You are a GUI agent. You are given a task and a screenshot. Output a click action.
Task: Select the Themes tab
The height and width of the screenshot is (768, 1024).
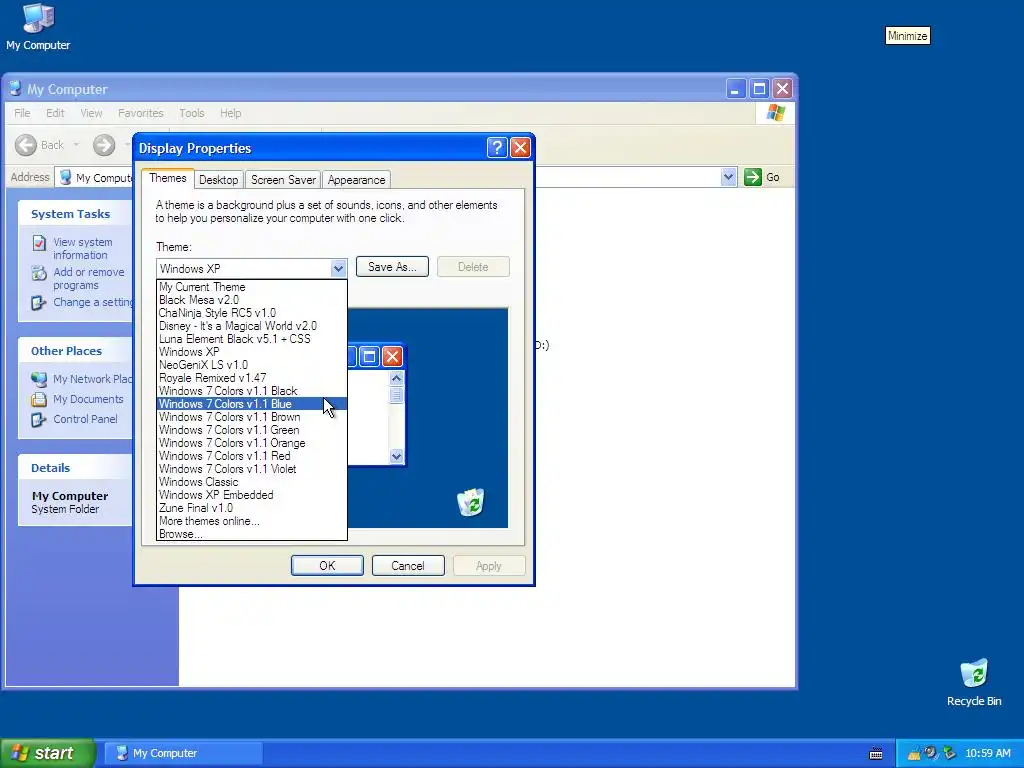tap(168, 178)
